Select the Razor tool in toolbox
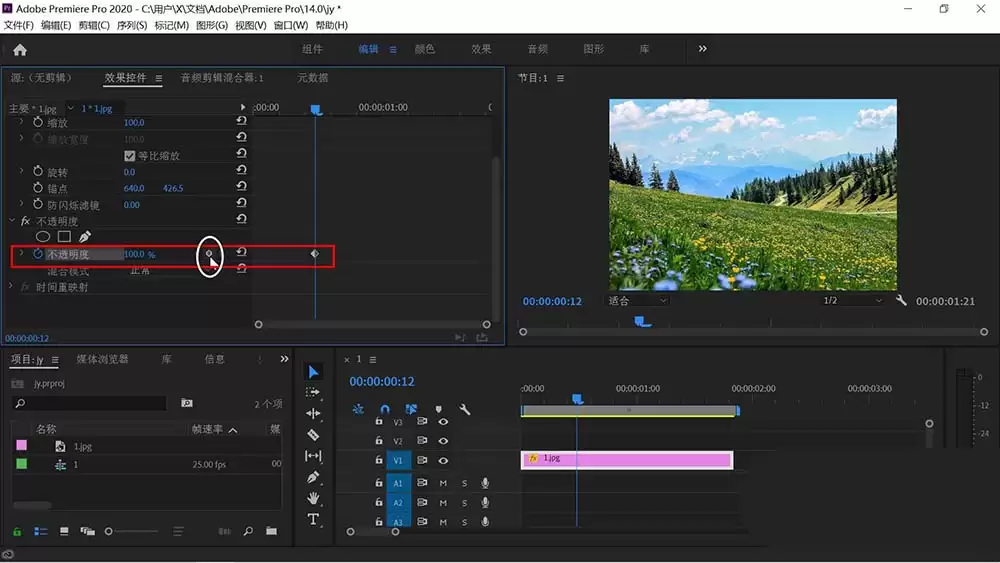The image size is (1000, 563). [x=313, y=435]
